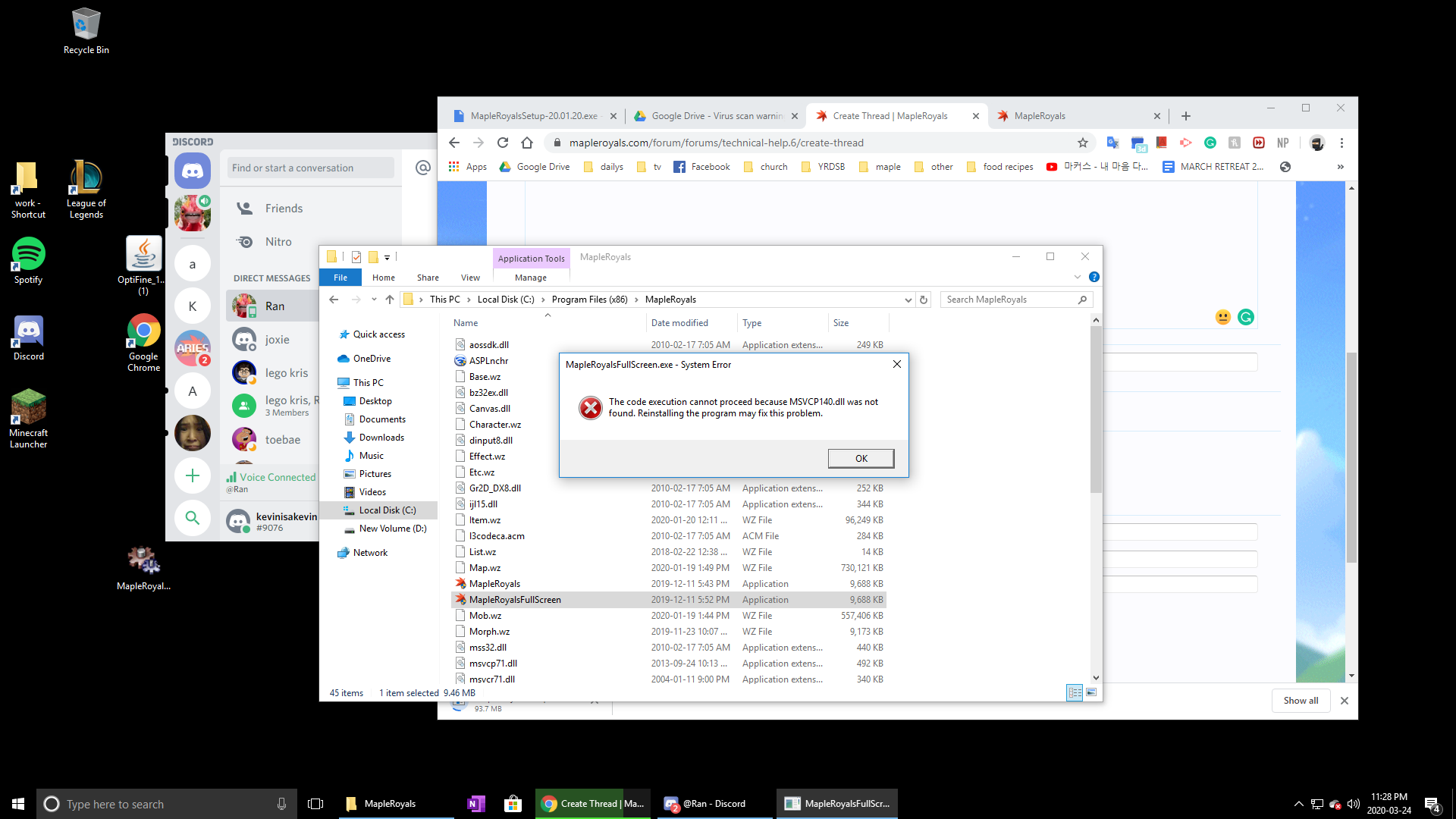Screen dimensions: 1456x819
Task: Open Spotify desktop shortcut
Action: (28, 260)
